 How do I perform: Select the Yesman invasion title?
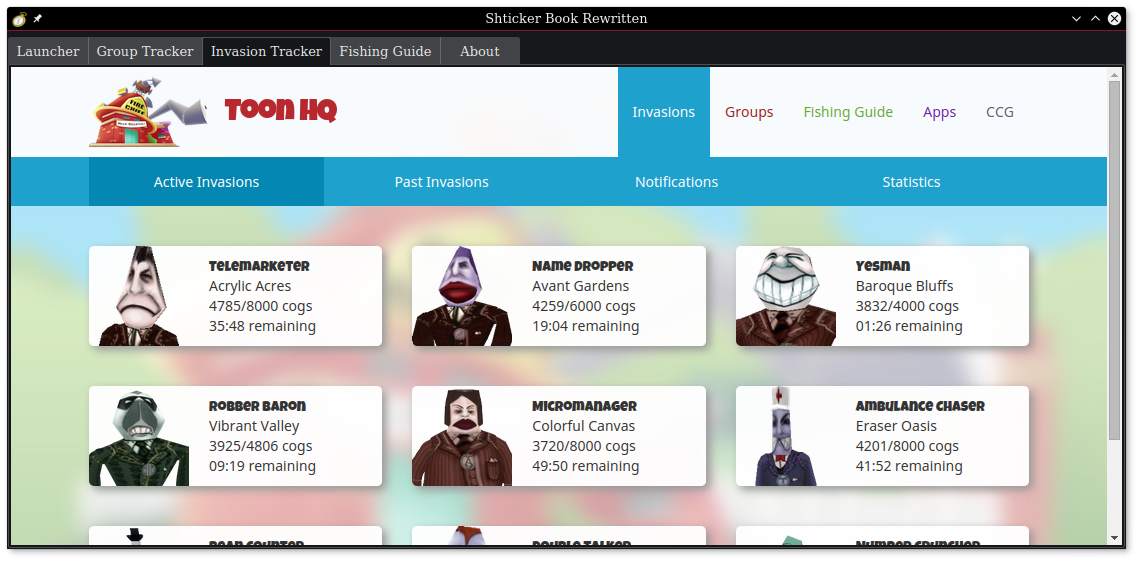tap(883, 266)
